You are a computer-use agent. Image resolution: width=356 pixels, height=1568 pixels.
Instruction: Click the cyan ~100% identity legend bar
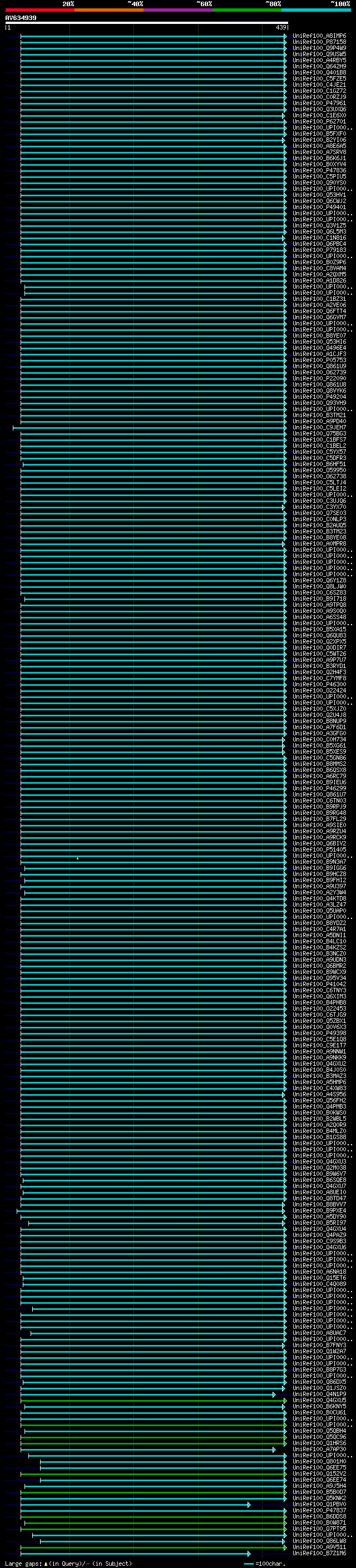pyautogui.click(x=317, y=10)
